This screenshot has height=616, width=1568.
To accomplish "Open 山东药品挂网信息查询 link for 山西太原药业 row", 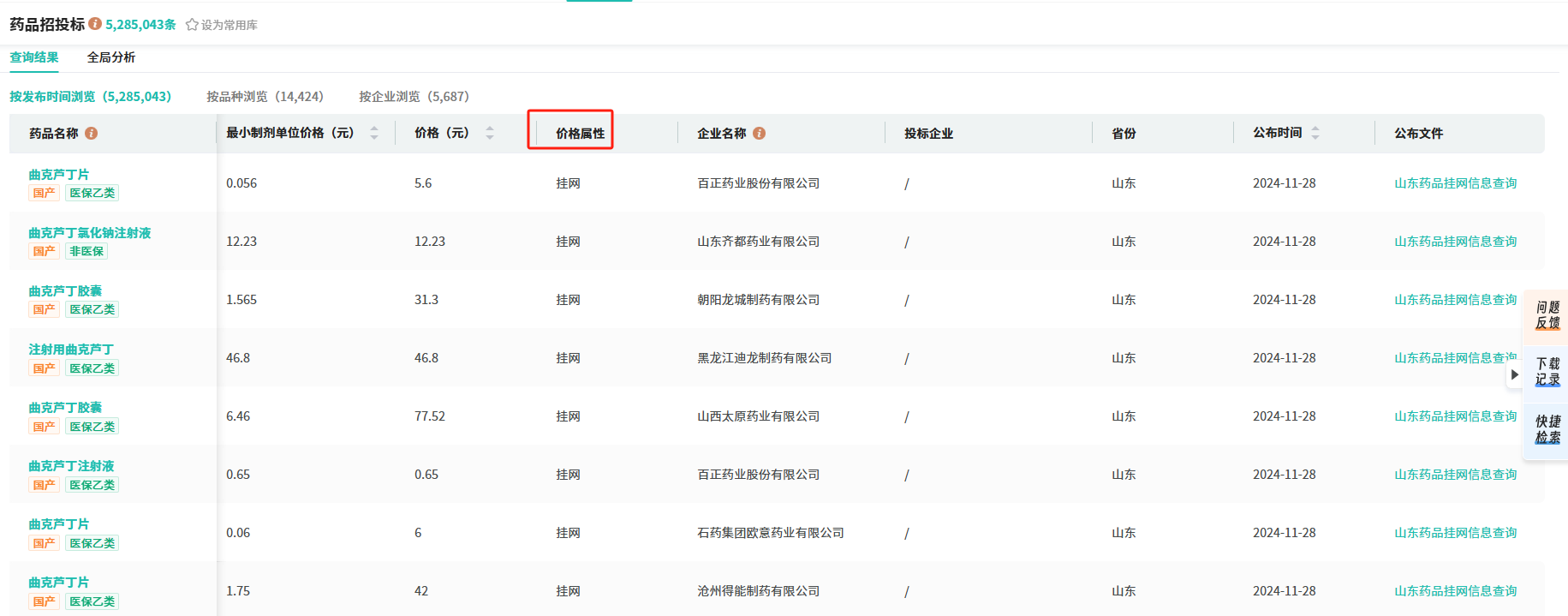I will (1455, 416).
